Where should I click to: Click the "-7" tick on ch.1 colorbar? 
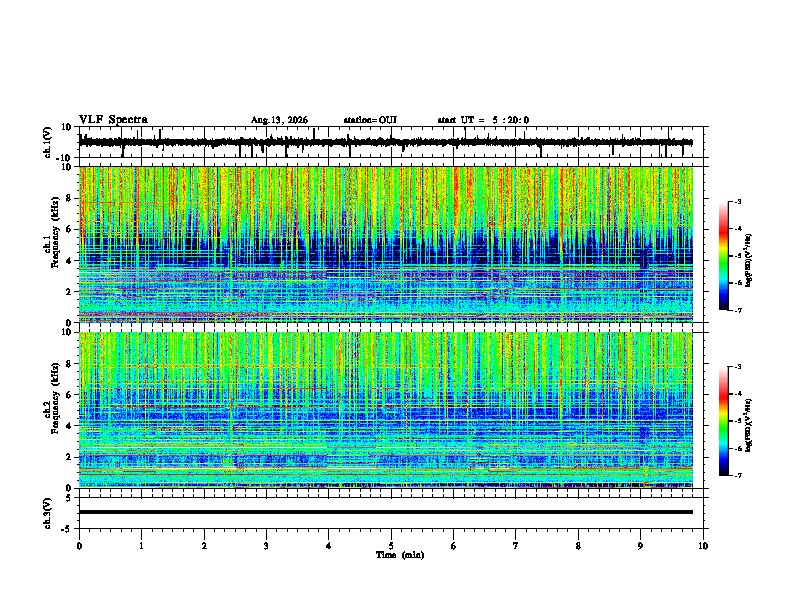pos(738,310)
